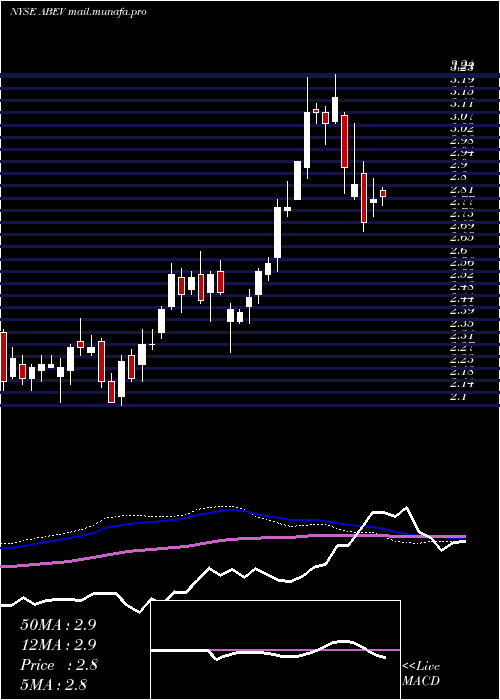Select the 2.6 price axis label
500x700 pixels.
[x=459, y=250]
